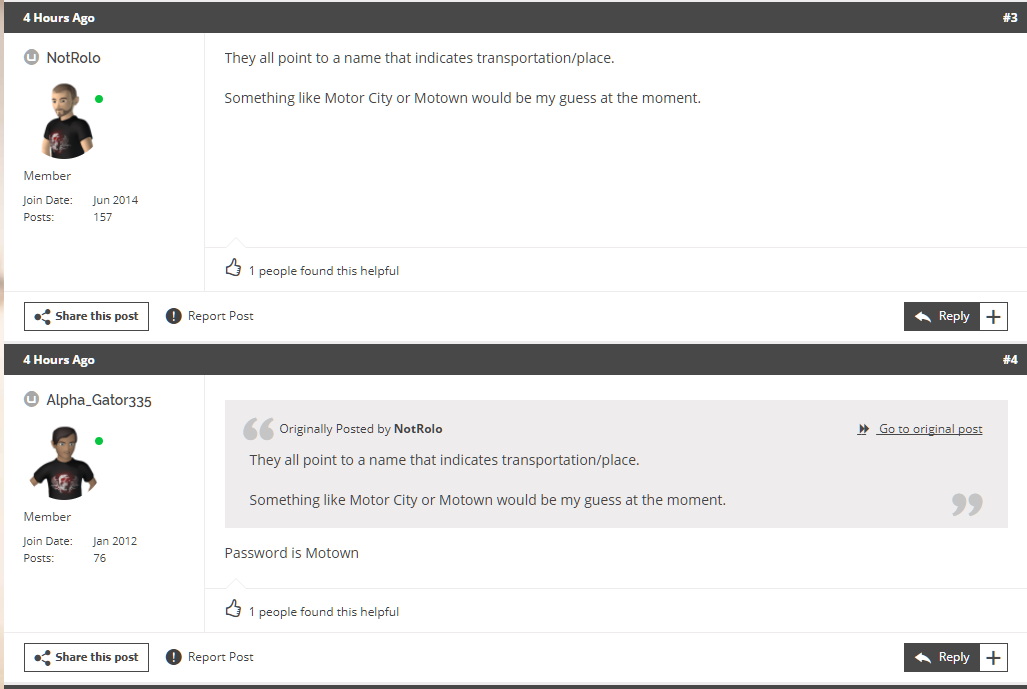This screenshot has width=1027, height=689.
Task: Open post permalink #4
Action: pos(1010,360)
